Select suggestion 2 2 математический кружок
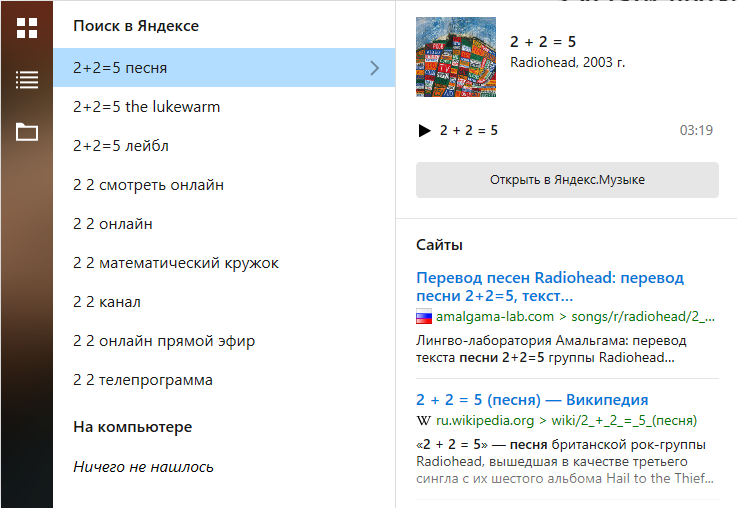This screenshot has height=508, width=737. click(x=176, y=263)
